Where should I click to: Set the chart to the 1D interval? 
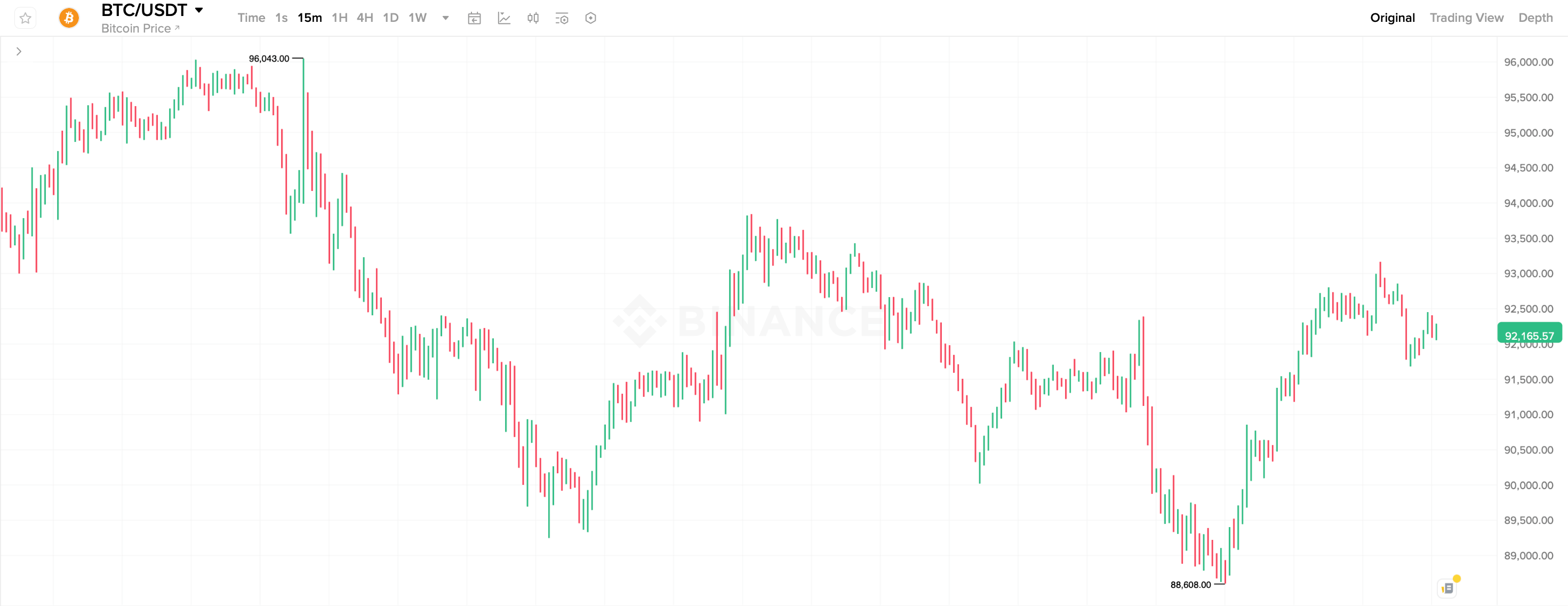click(391, 18)
